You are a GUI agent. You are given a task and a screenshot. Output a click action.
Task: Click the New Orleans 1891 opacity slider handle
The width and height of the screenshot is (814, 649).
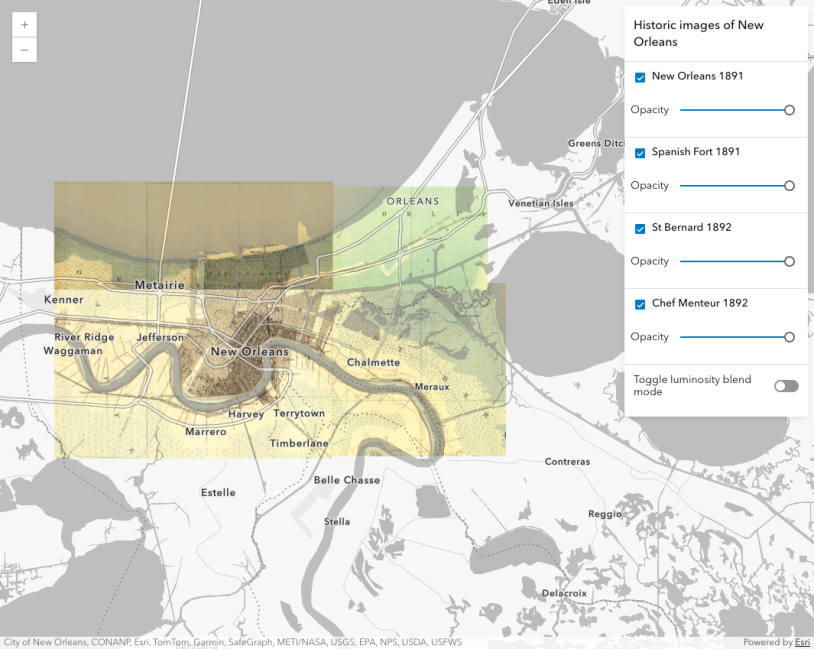pos(789,110)
